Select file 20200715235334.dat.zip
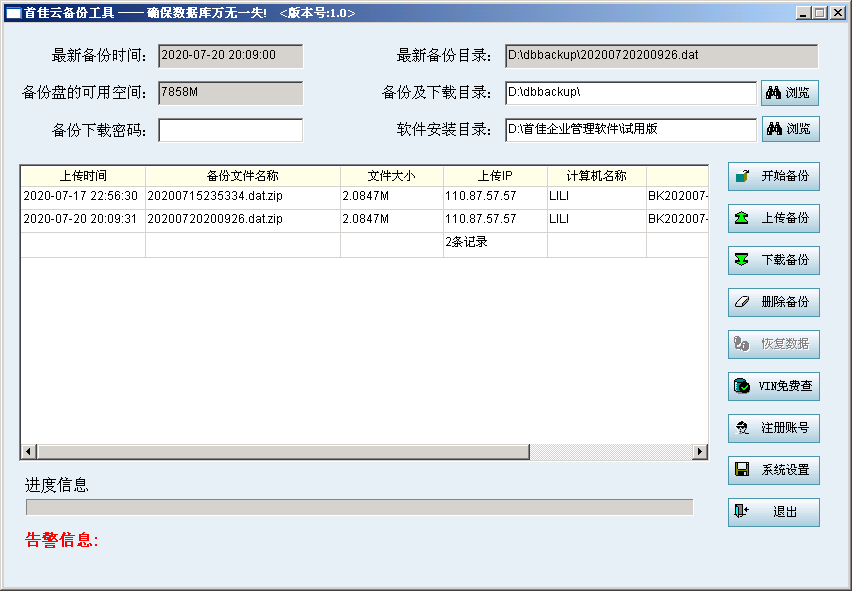This screenshot has height=591, width=852. (243, 197)
